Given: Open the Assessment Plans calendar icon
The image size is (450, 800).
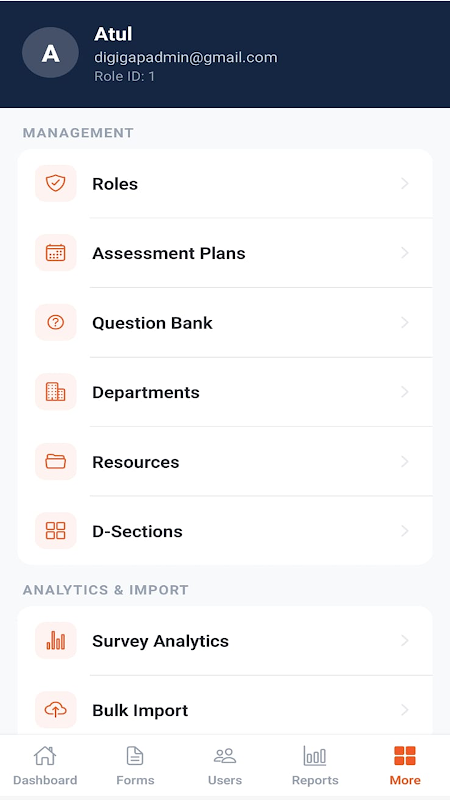Looking at the screenshot, I should point(56,253).
